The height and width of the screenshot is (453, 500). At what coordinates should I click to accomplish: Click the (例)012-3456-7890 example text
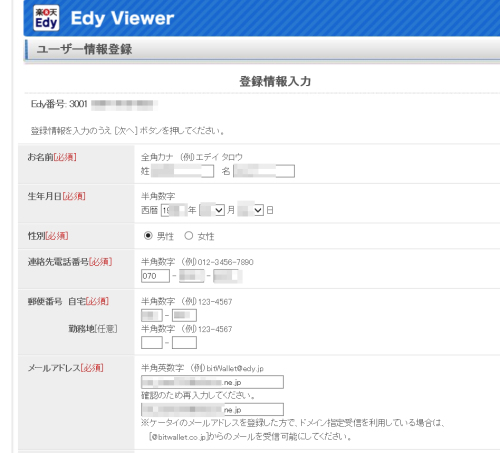pos(217,262)
